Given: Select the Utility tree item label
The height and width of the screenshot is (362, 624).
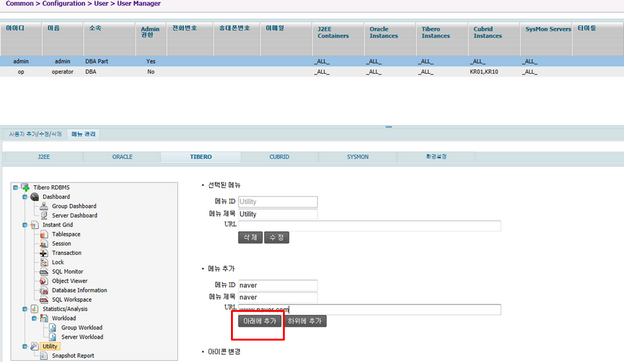Looking at the screenshot, I should [x=50, y=346].
